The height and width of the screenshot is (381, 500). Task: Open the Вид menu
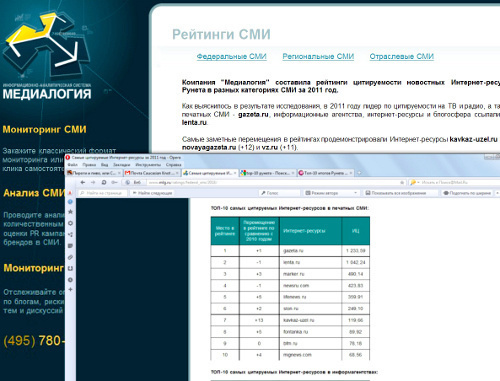(105, 165)
